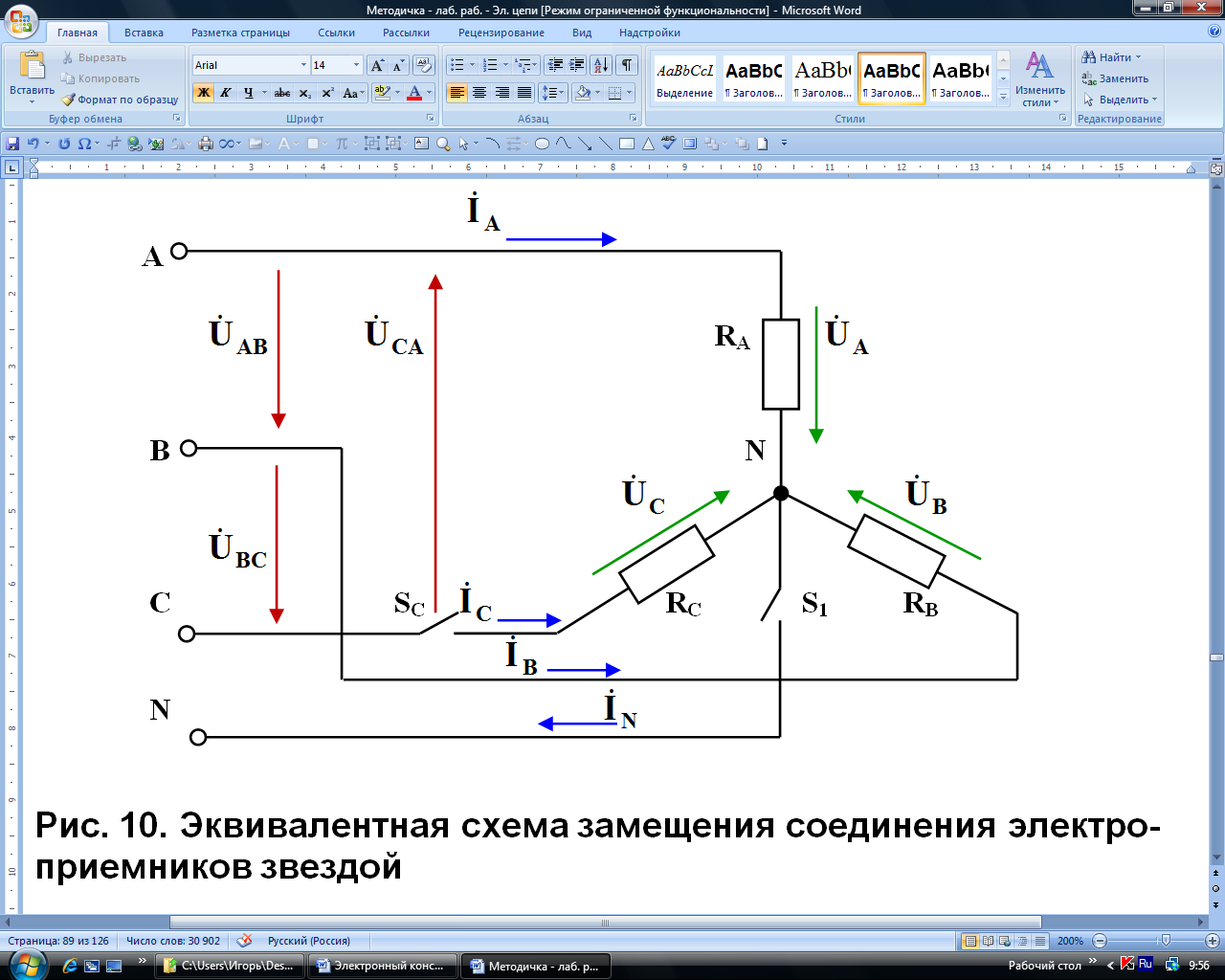Select Format Painter (Формат по образцу)
Viewport: 1225px width, 980px height.
[120, 100]
